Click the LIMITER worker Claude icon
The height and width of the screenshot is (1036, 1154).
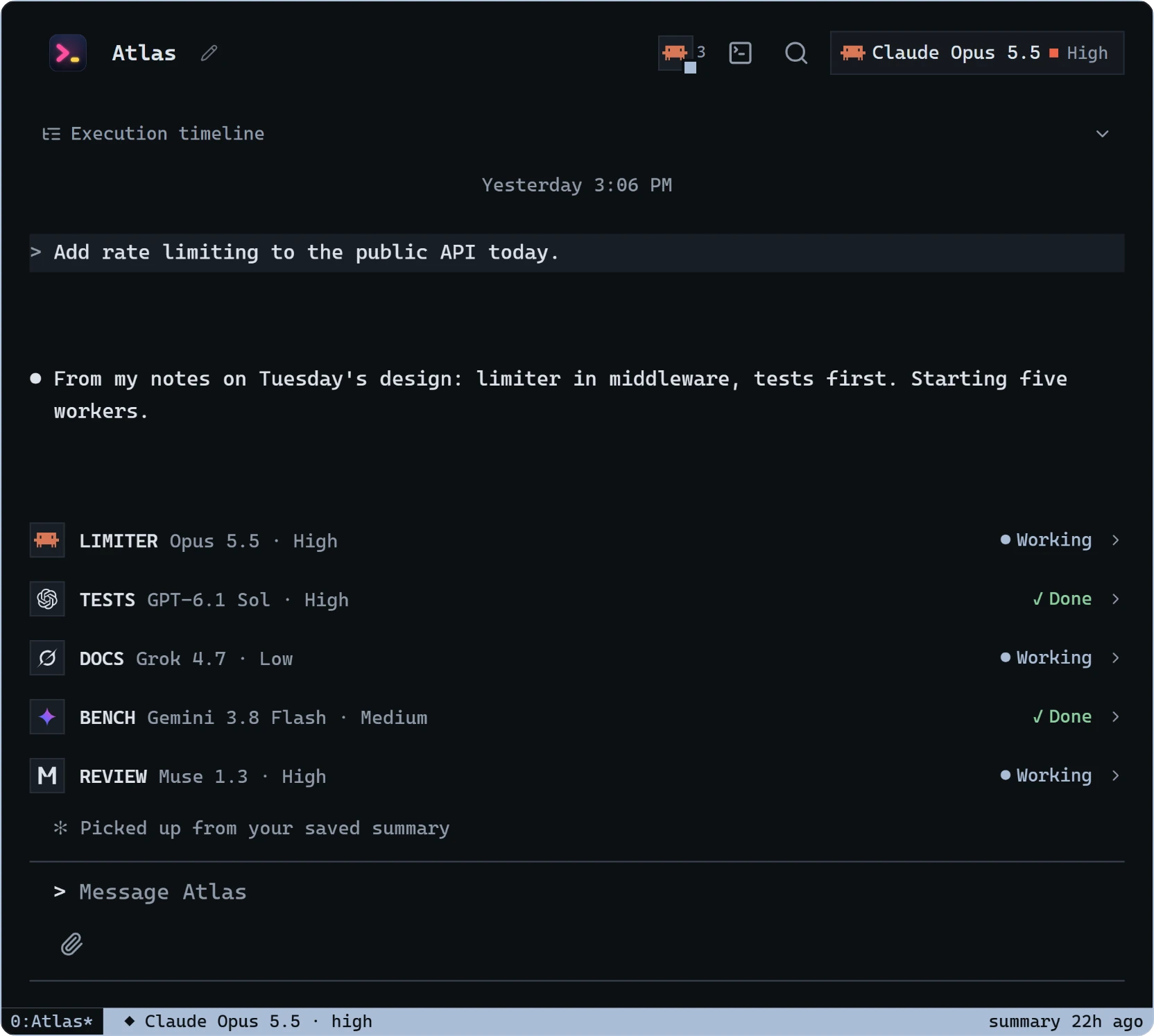47,540
